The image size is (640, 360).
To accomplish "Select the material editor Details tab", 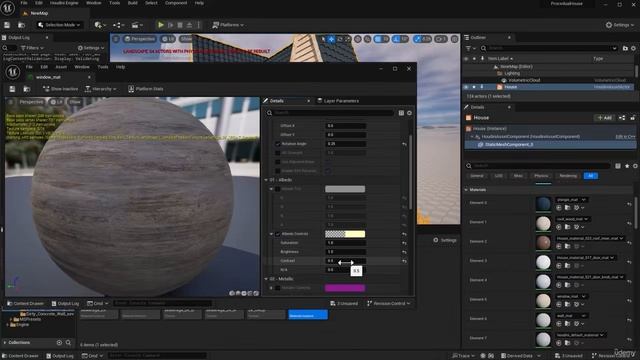I will [277, 100].
